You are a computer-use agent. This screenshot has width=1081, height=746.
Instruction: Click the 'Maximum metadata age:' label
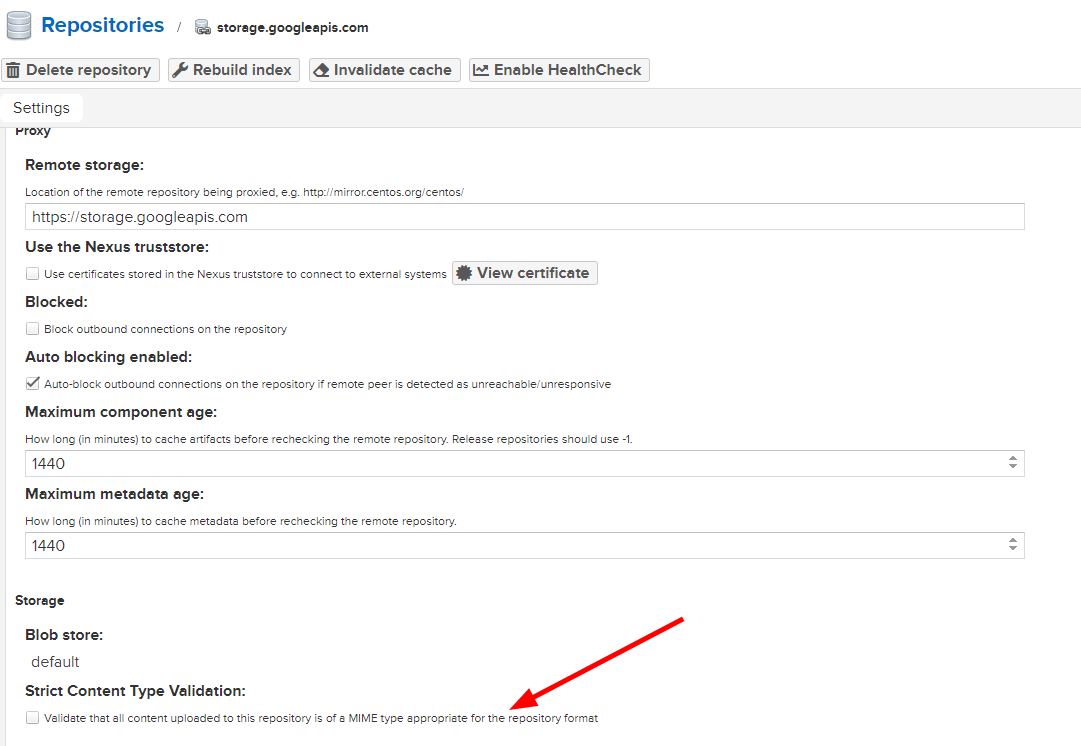coord(114,494)
